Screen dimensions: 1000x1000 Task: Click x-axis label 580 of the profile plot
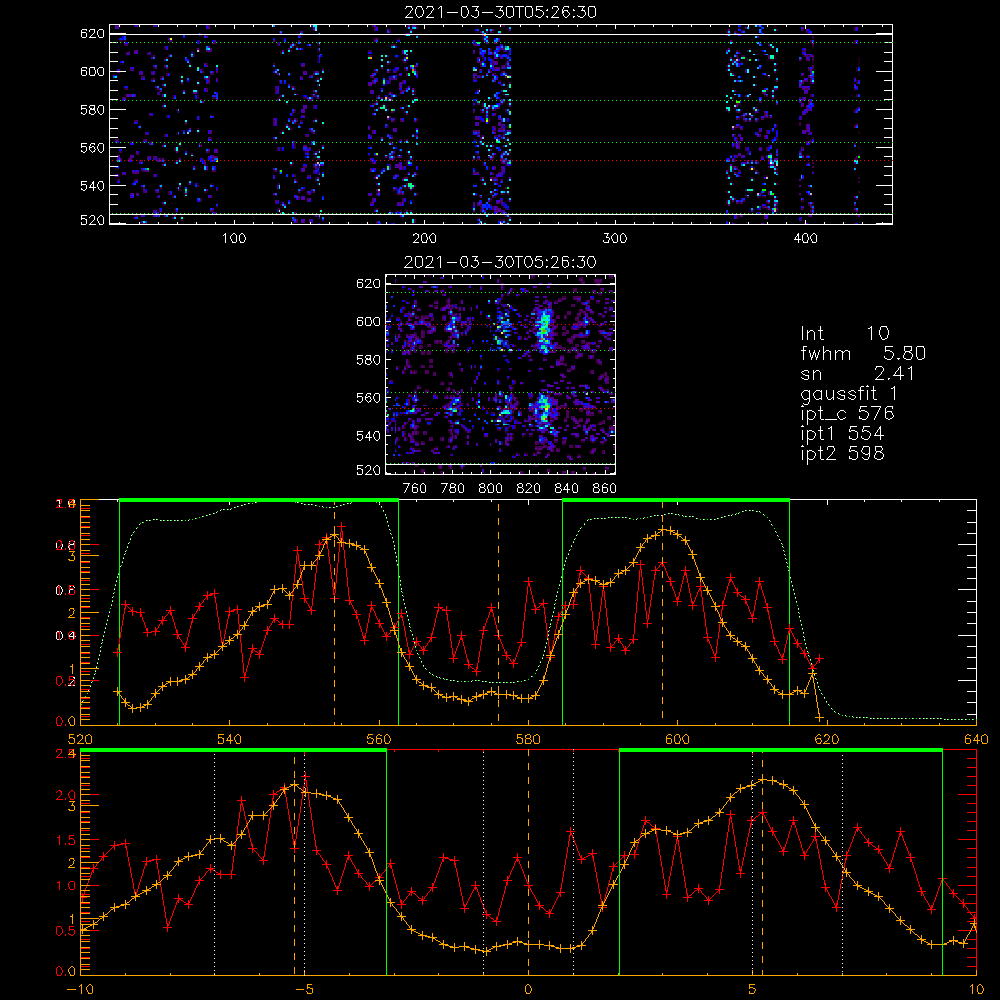pos(528,739)
